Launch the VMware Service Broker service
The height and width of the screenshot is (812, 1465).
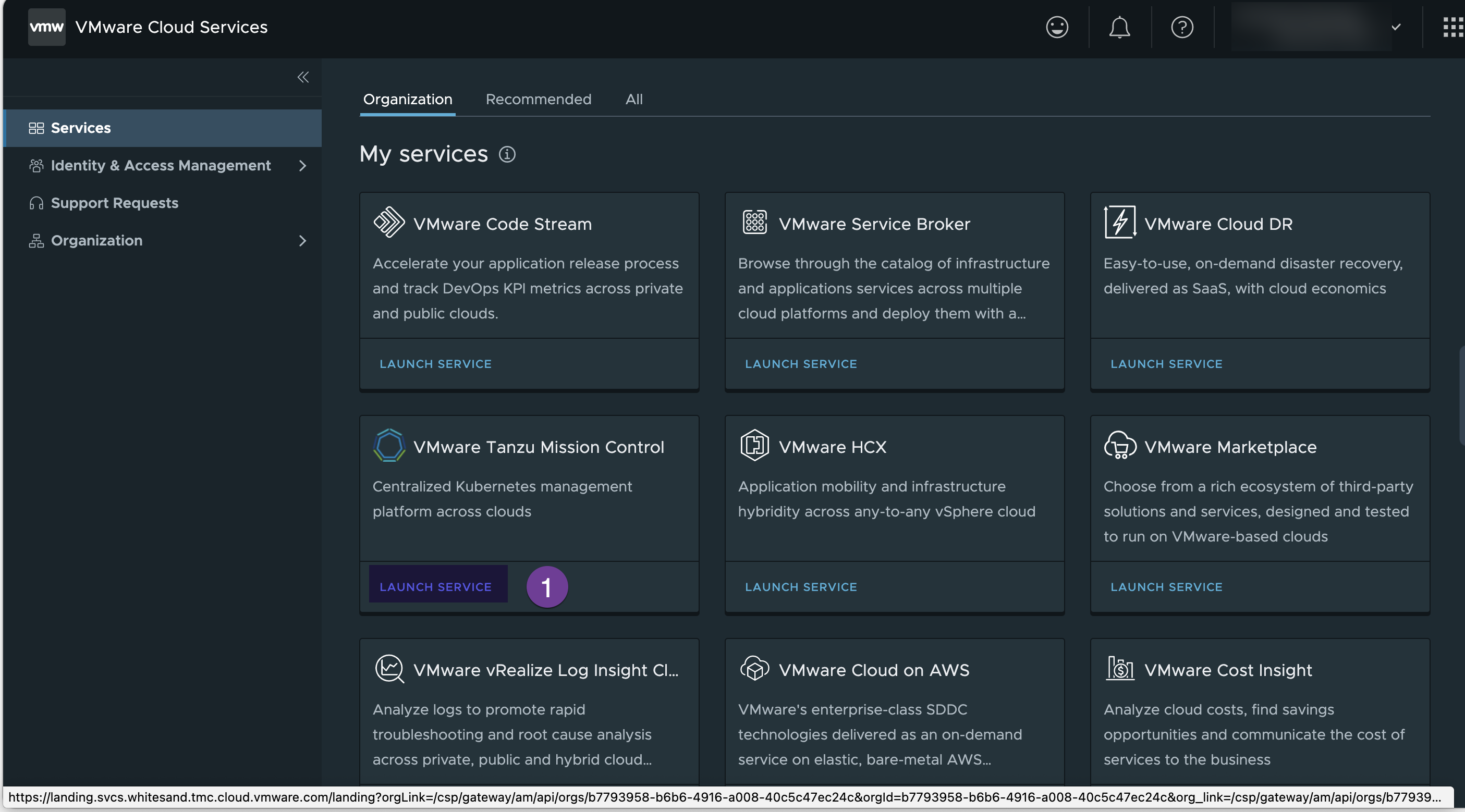[x=801, y=364]
